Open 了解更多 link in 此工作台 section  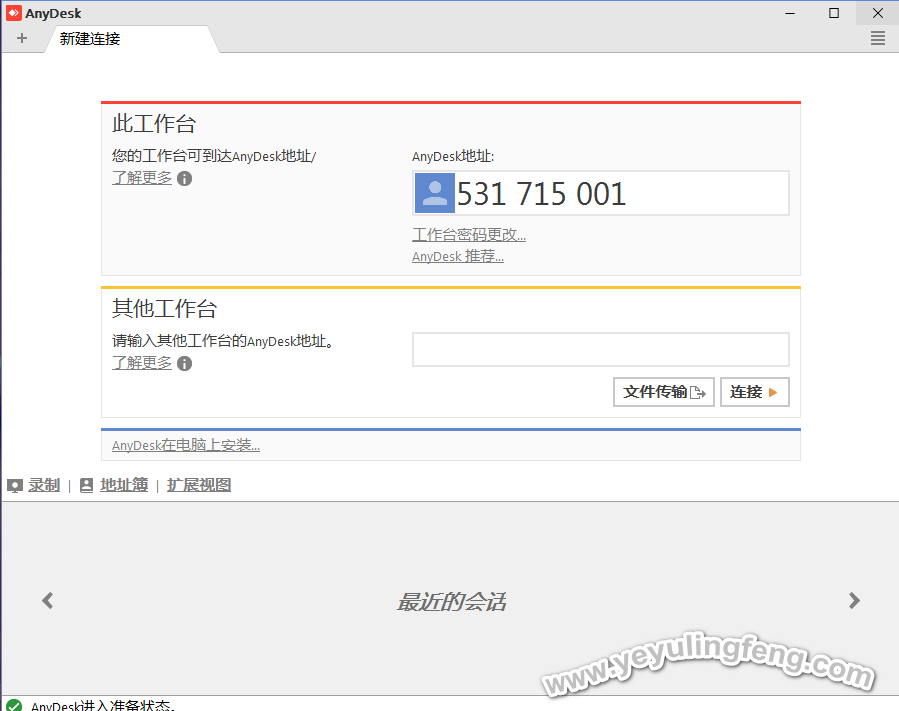(x=142, y=178)
